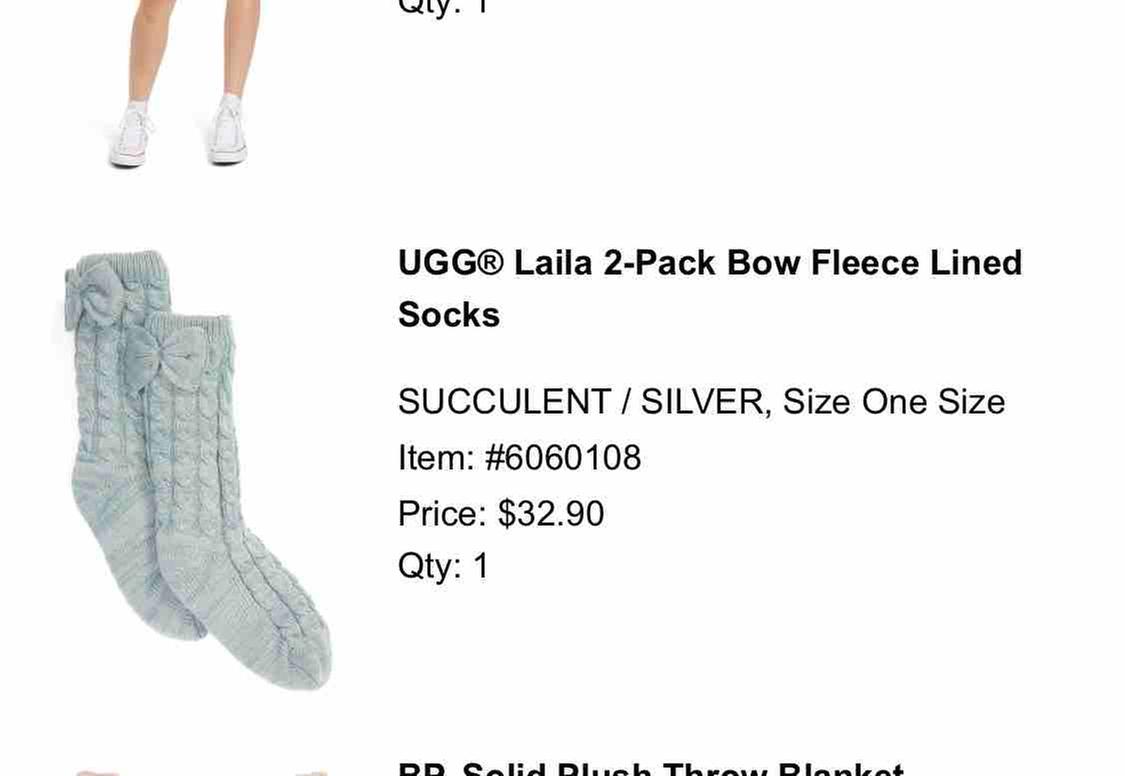Click the $32.90 price amount

pos(552,514)
